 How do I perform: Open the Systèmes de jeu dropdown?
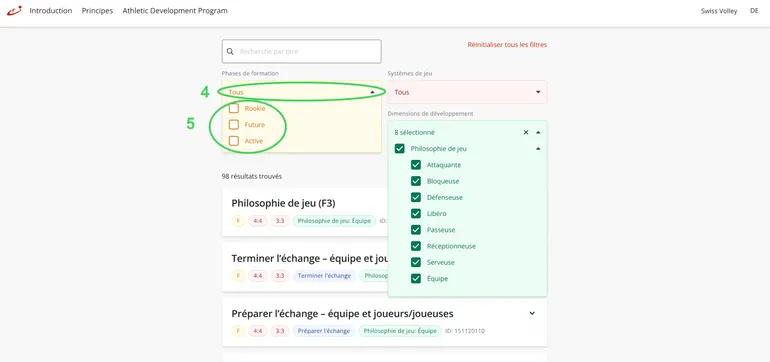tap(467, 92)
